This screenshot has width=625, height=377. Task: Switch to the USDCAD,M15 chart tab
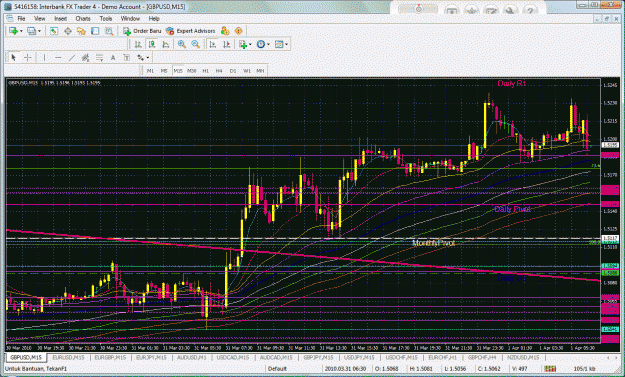[x=233, y=358]
